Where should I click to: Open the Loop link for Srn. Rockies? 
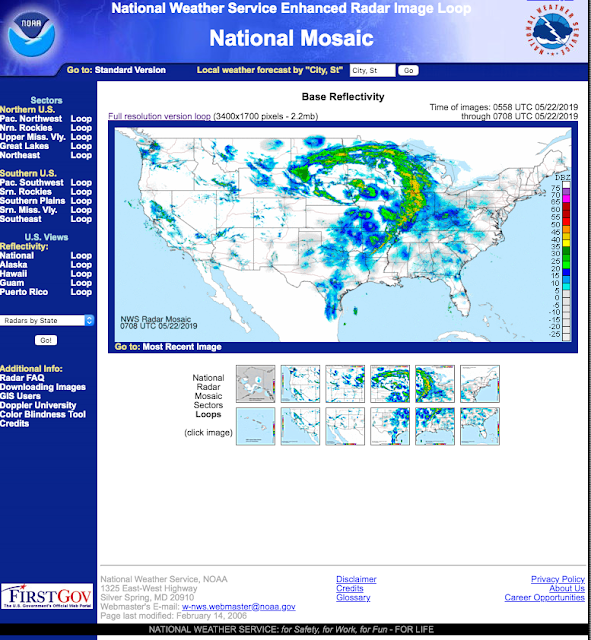pyautogui.click(x=81, y=191)
